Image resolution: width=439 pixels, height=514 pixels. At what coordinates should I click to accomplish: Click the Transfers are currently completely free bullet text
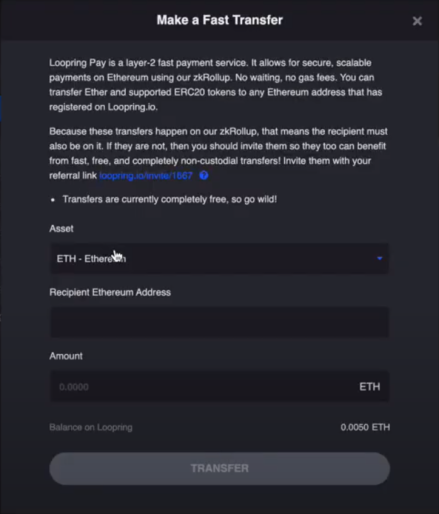click(x=170, y=199)
